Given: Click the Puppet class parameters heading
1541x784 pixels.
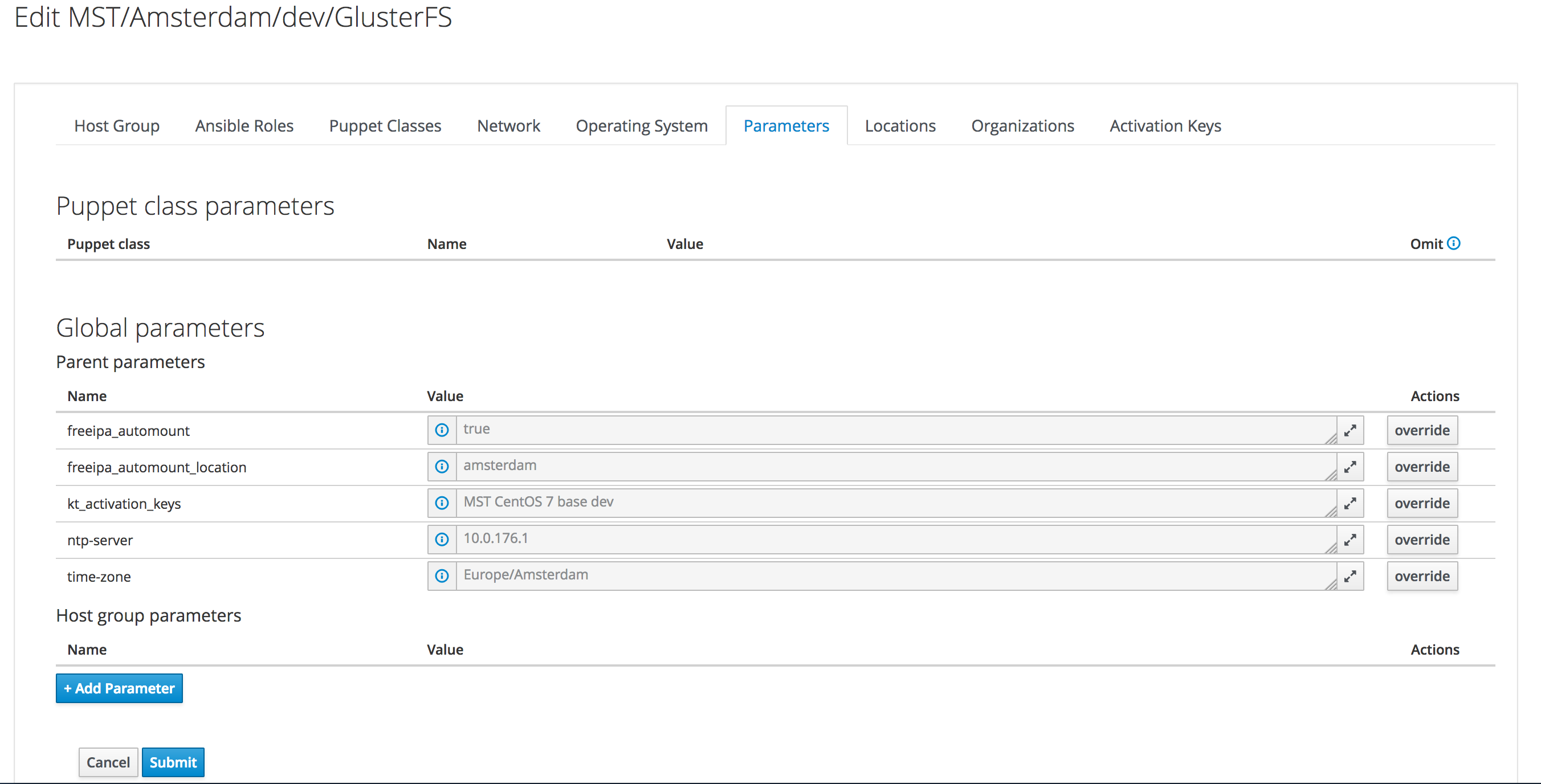Looking at the screenshot, I should tap(195, 206).
